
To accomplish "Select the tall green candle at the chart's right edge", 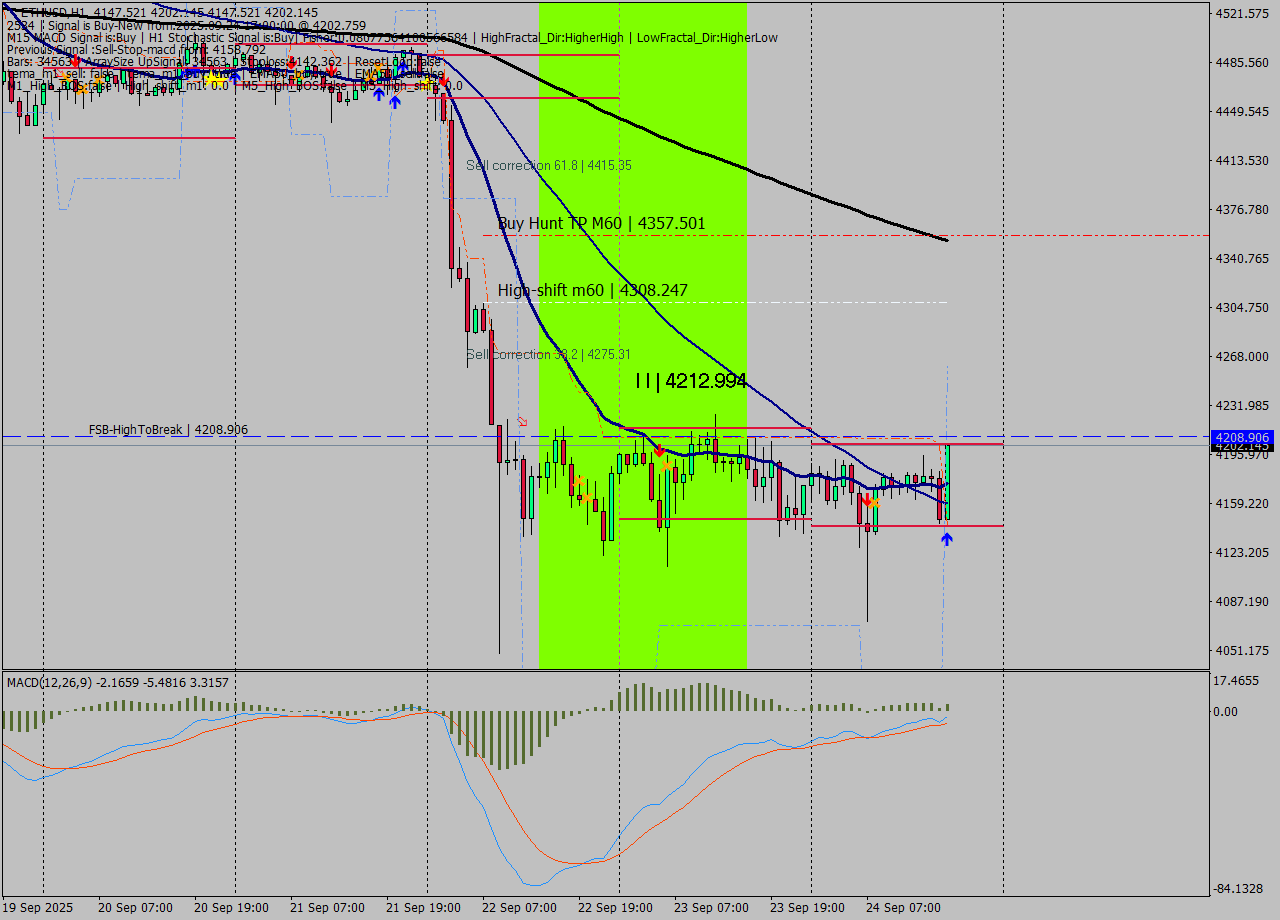I will (946, 482).
